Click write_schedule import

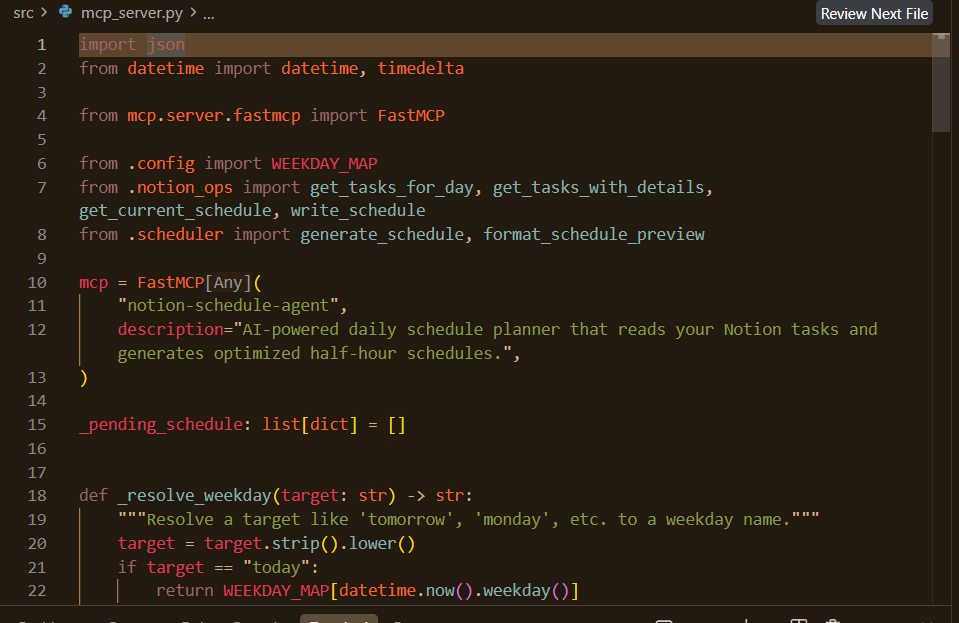(358, 211)
